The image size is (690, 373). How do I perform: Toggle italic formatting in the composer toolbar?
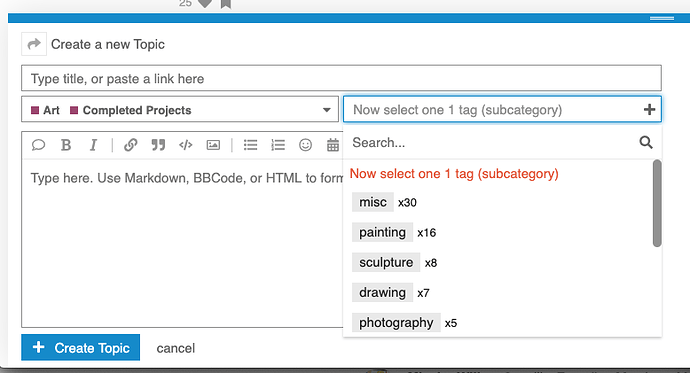point(93,145)
